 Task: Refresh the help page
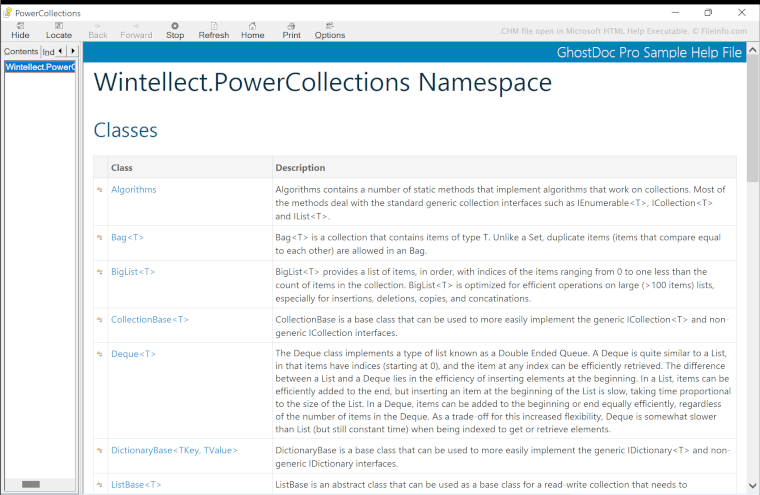[214, 31]
